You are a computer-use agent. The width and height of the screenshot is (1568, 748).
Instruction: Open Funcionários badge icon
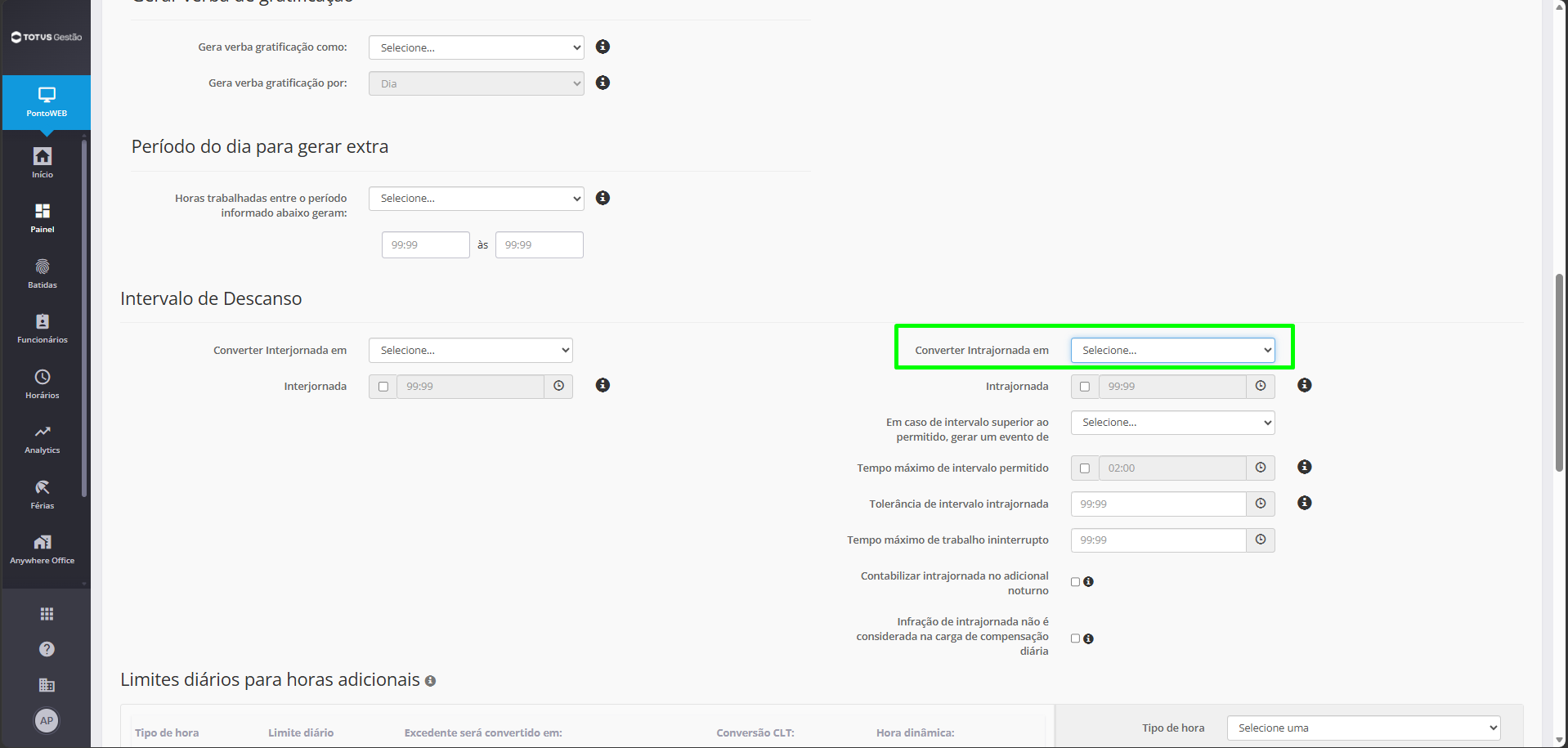pos(43,321)
